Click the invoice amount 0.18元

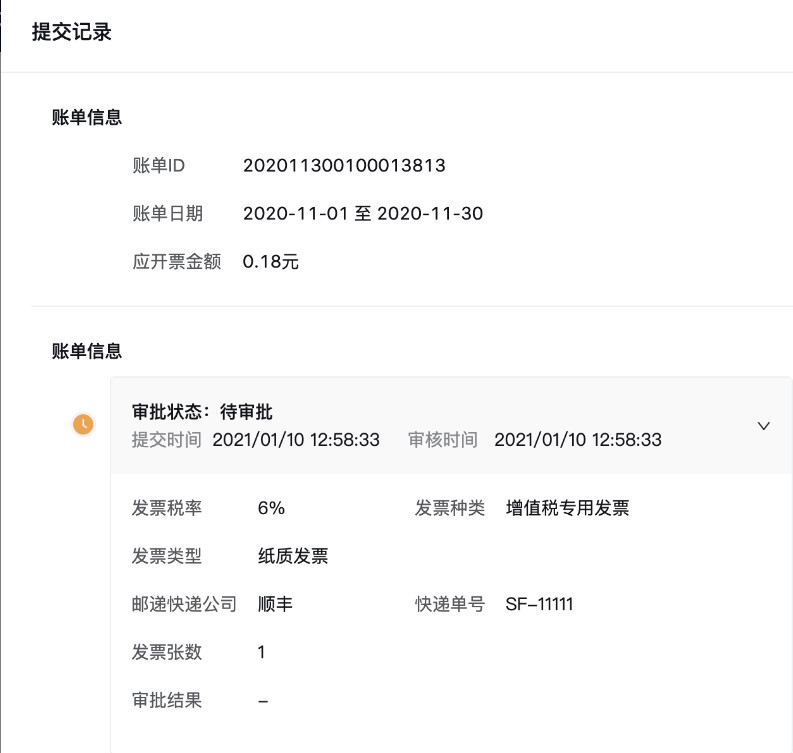point(271,261)
